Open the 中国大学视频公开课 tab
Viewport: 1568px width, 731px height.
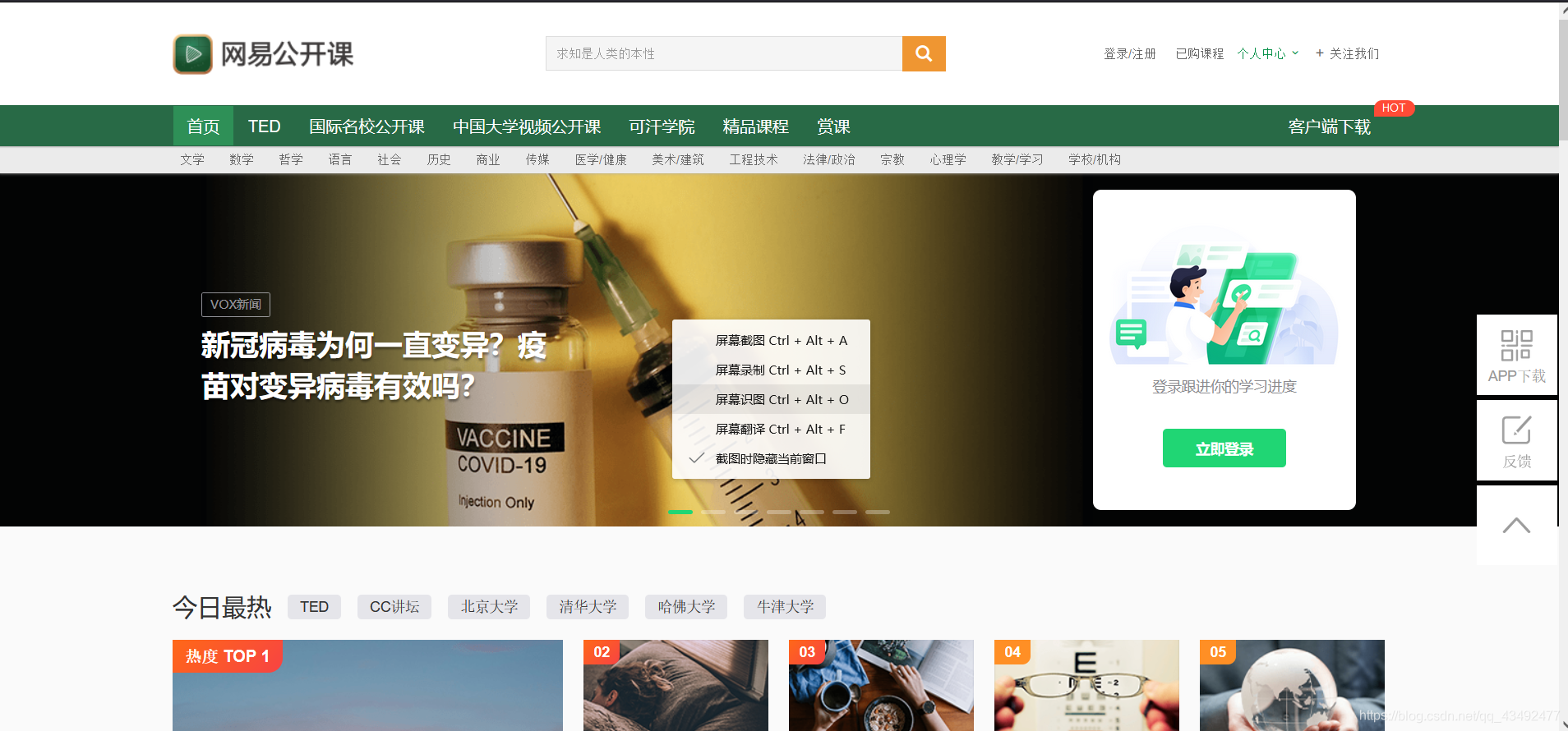click(x=527, y=126)
